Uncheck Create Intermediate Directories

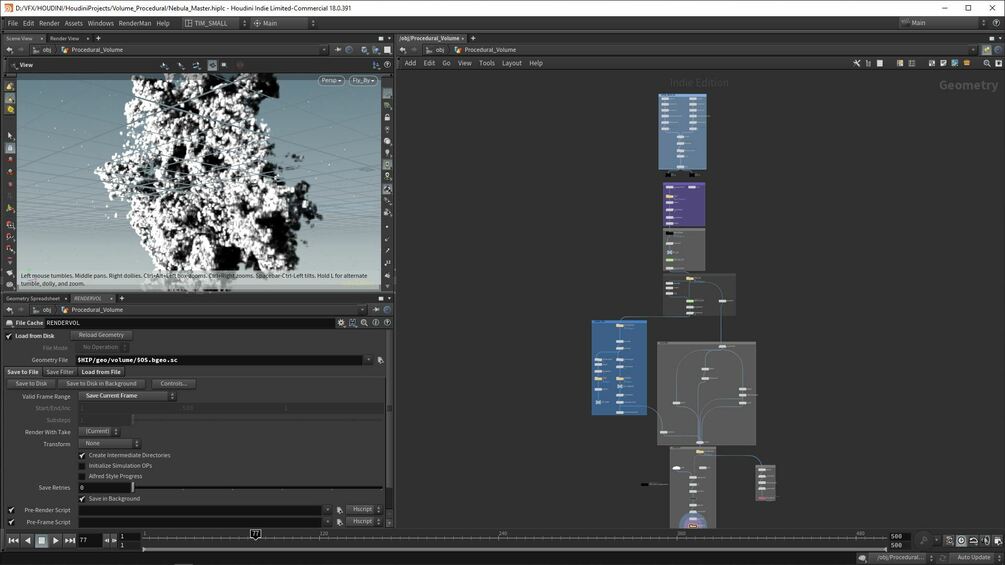coord(82,455)
